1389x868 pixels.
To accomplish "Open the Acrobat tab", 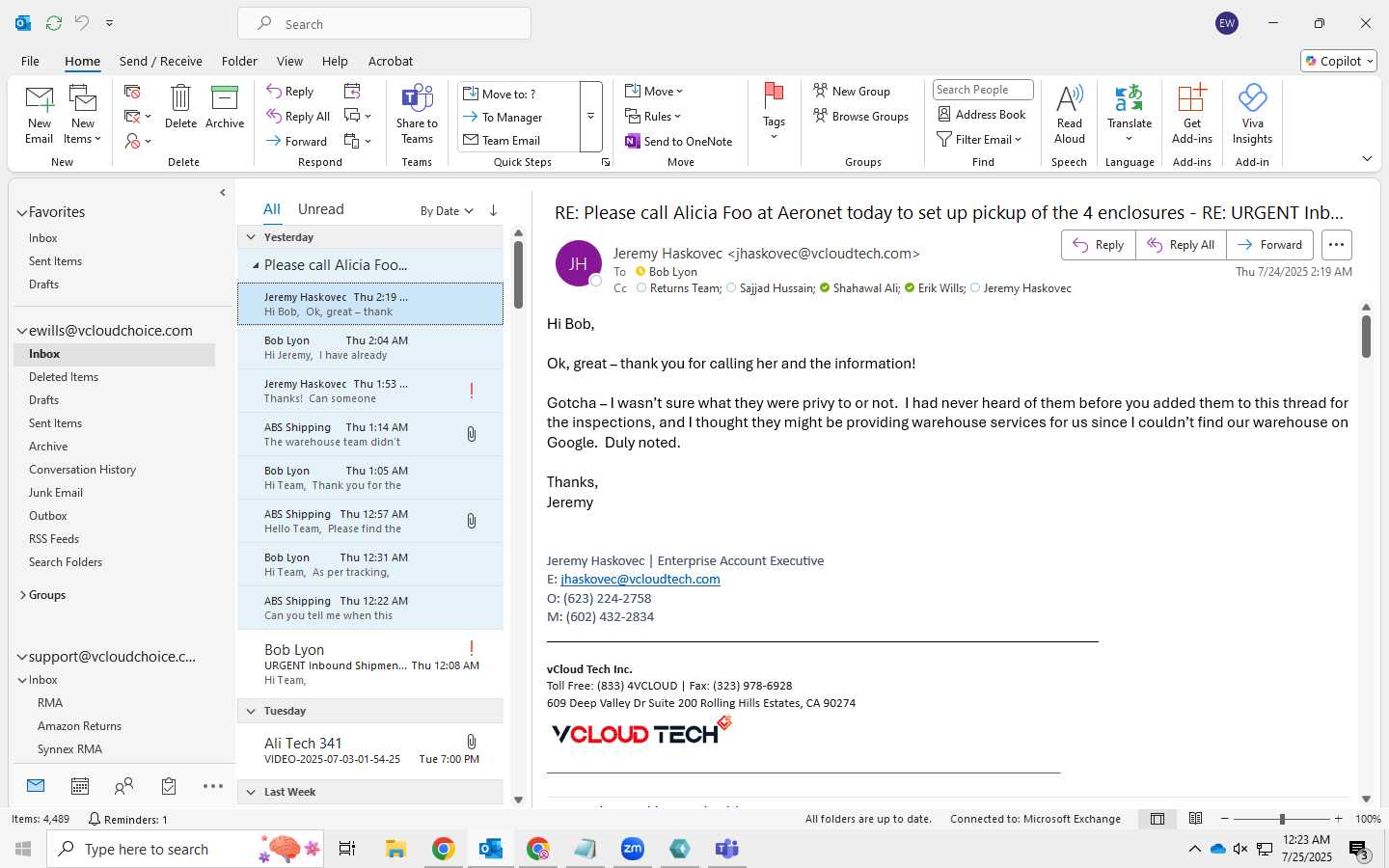I will pyautogui.click(x=391, y=61).
